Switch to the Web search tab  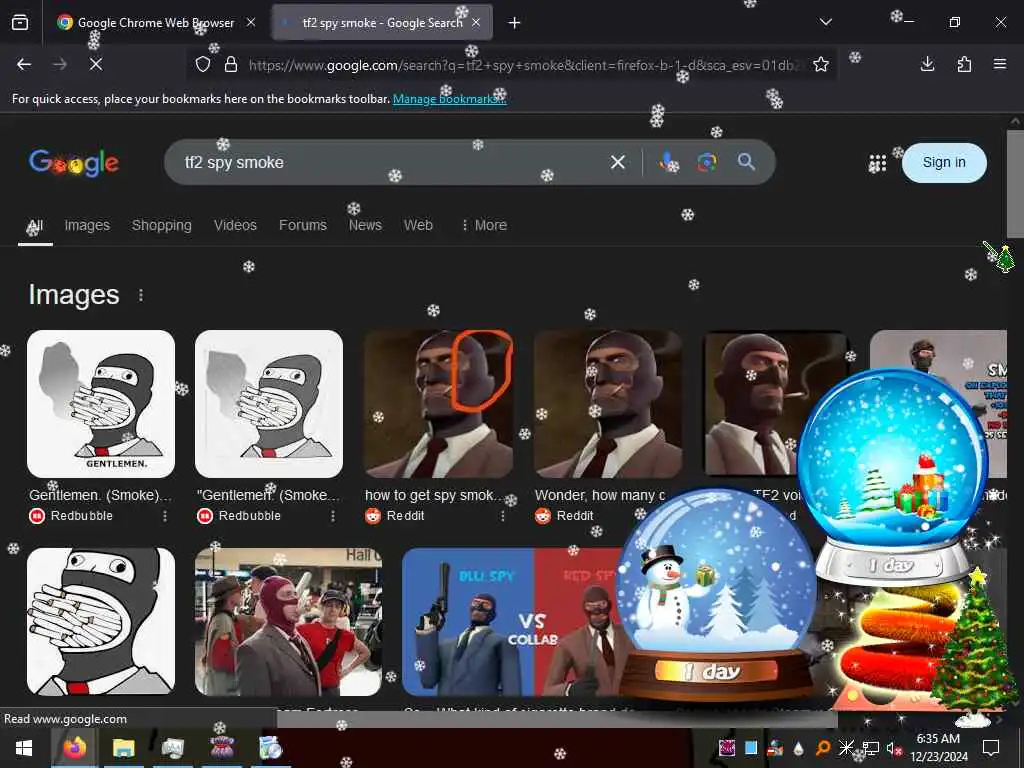[418, 225]
